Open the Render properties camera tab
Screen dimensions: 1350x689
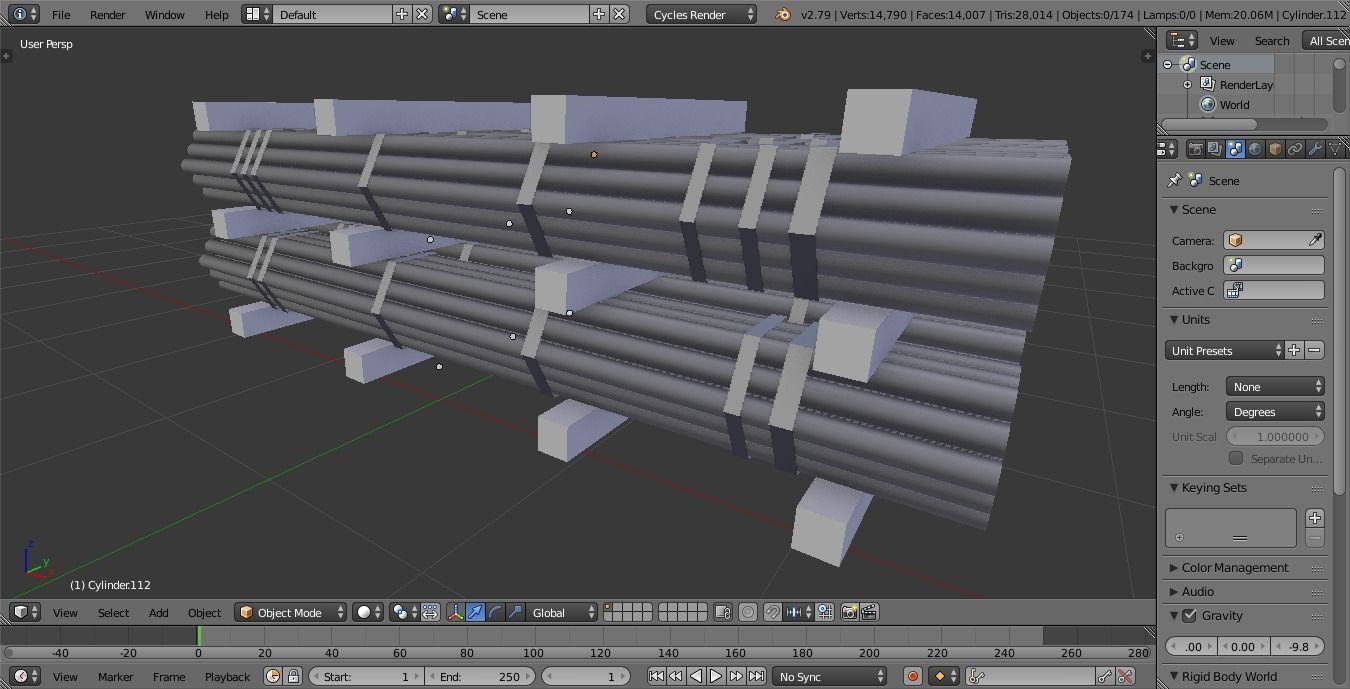1196,148
